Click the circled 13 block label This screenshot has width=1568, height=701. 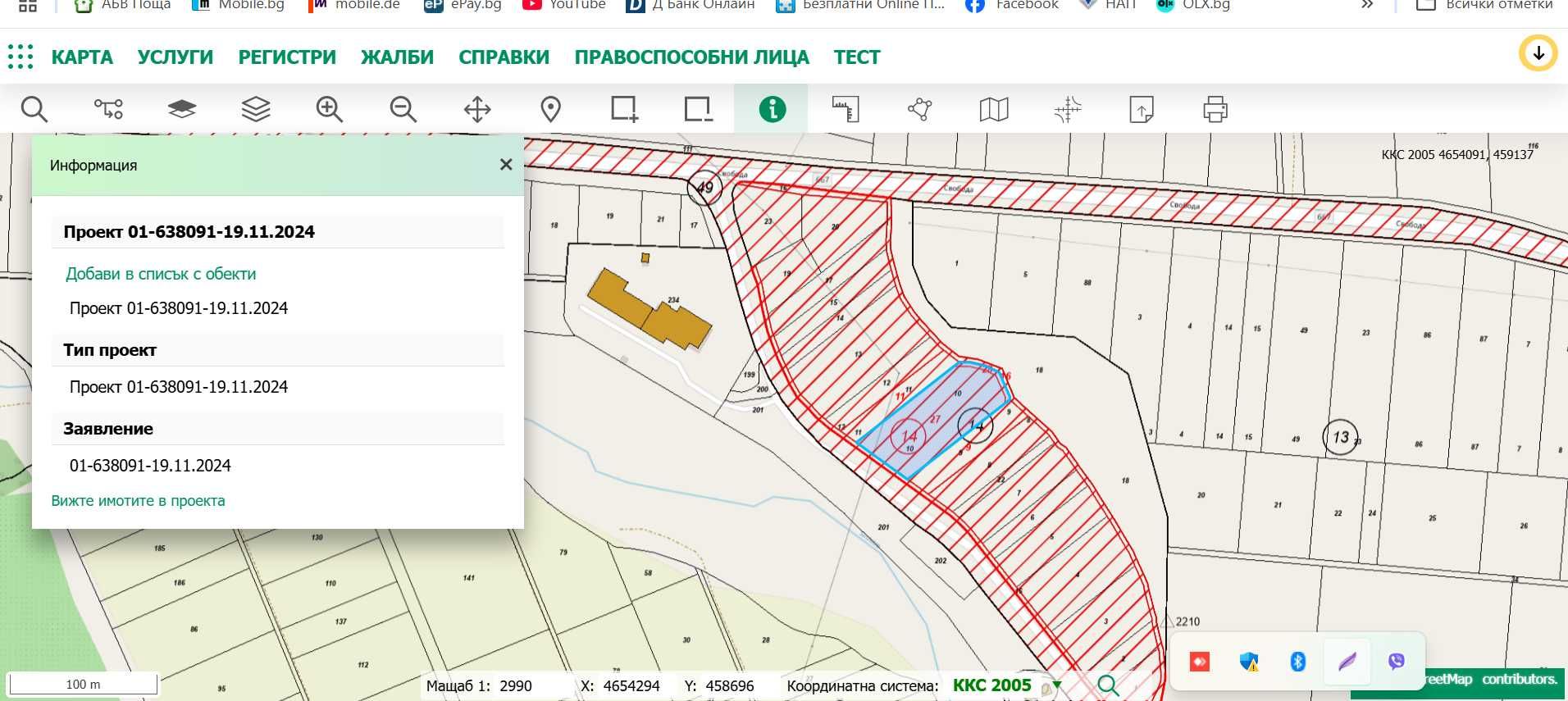[x=1341, y=437]
